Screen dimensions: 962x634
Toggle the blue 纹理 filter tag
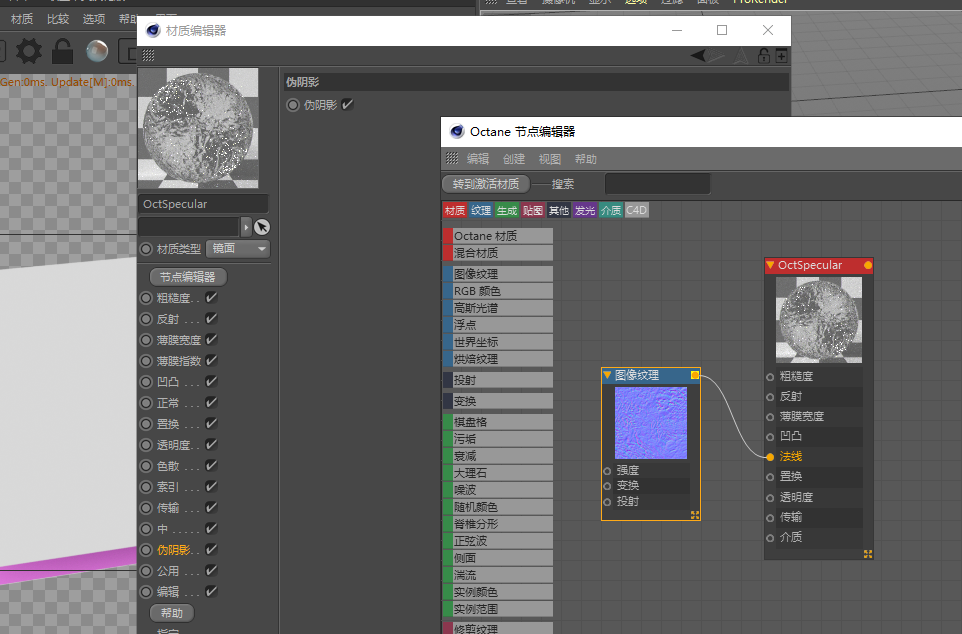click(481, 211)
